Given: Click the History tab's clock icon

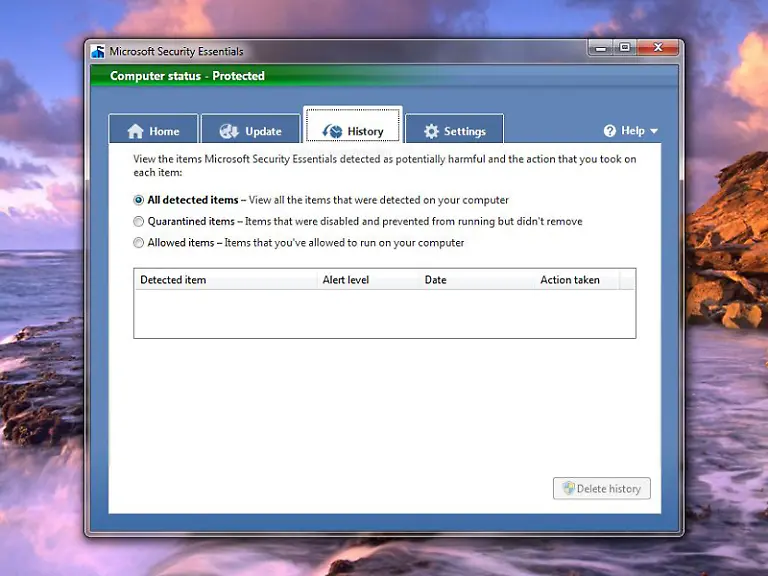Looking at the screenshot, I should pyautogui.click(x=332, y=131).
